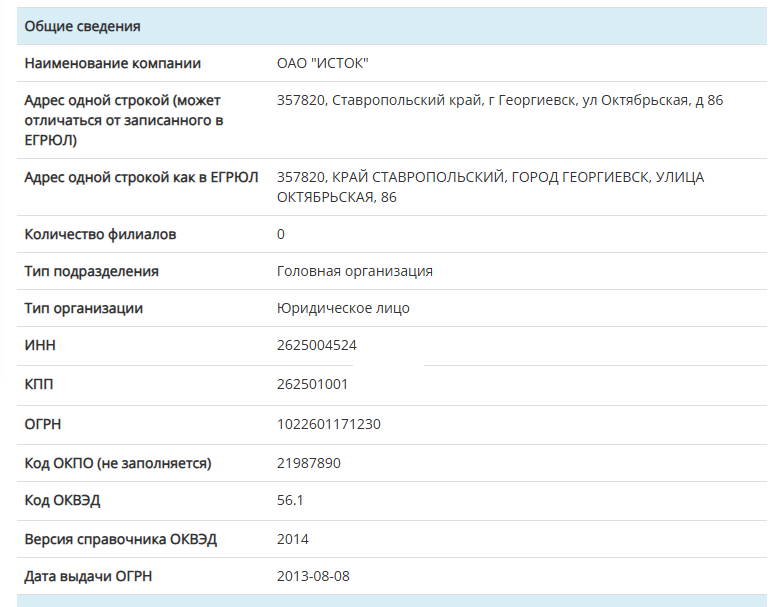Select company name 'ОАО "ИСТОК"'

coord(323,63)
